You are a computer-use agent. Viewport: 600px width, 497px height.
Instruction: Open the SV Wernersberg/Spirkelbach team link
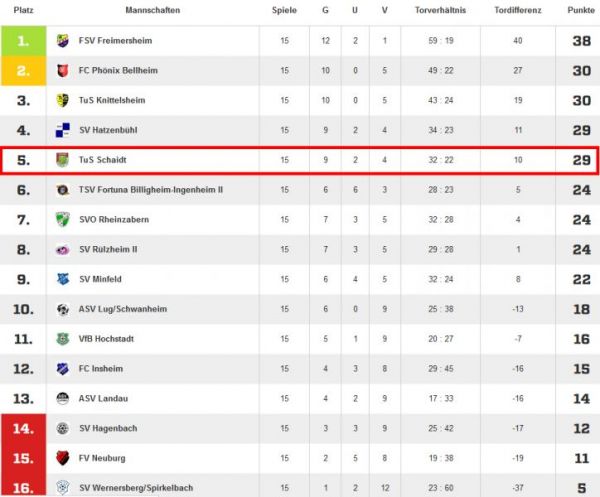(136, 488)
